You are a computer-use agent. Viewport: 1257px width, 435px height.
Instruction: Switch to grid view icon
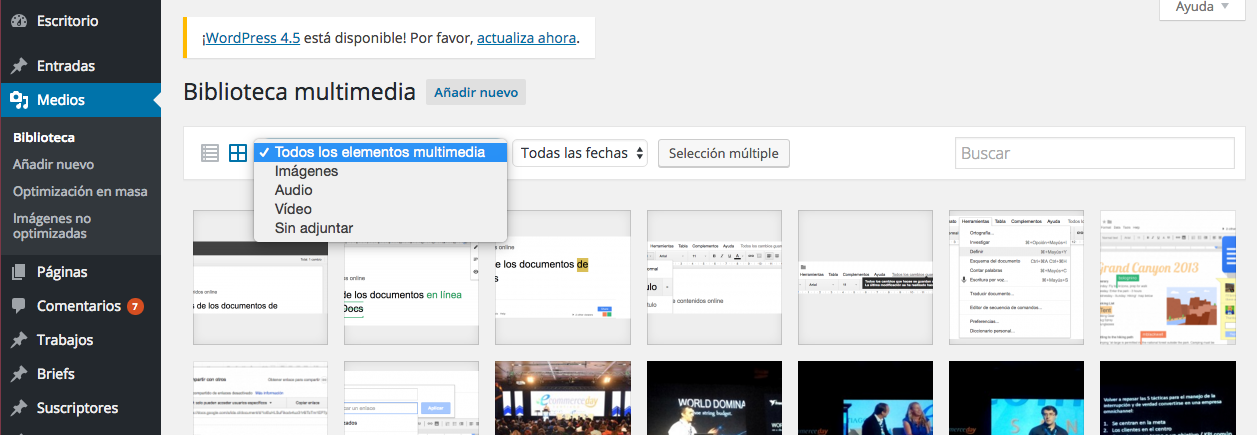click(238, 153)
